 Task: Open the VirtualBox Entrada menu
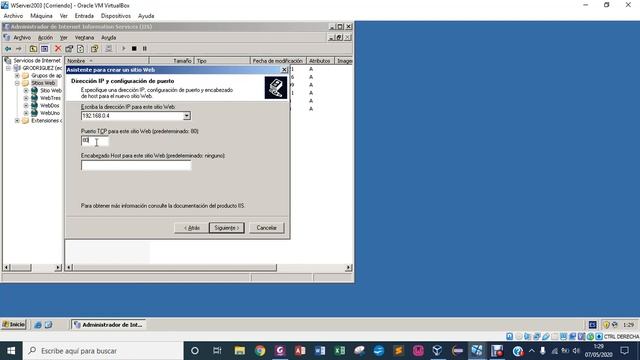(x=84, y=16)
